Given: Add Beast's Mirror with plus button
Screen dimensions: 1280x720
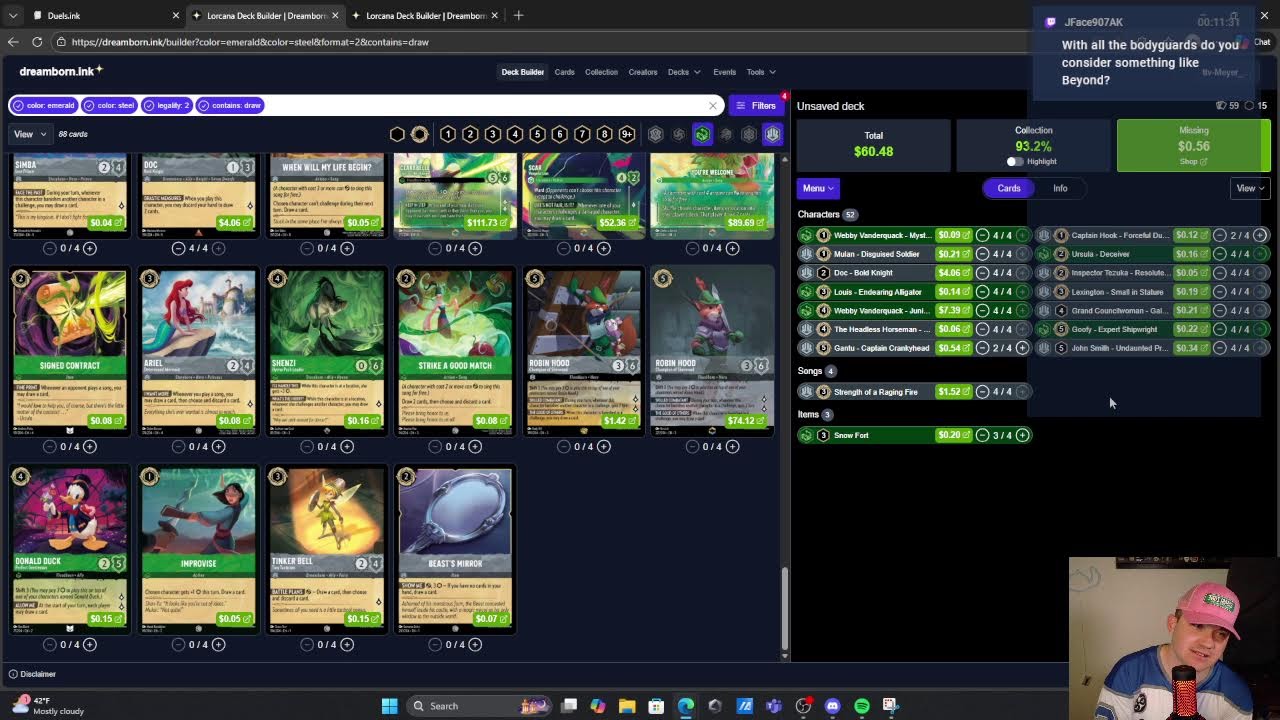Looking at the screenshot, I should [475, 644].
